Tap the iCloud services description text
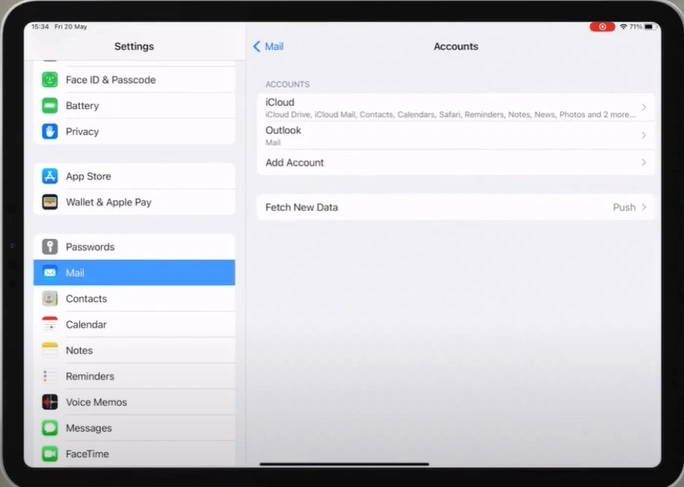Screen dimensions: 684x487 (x=450, y=115)
